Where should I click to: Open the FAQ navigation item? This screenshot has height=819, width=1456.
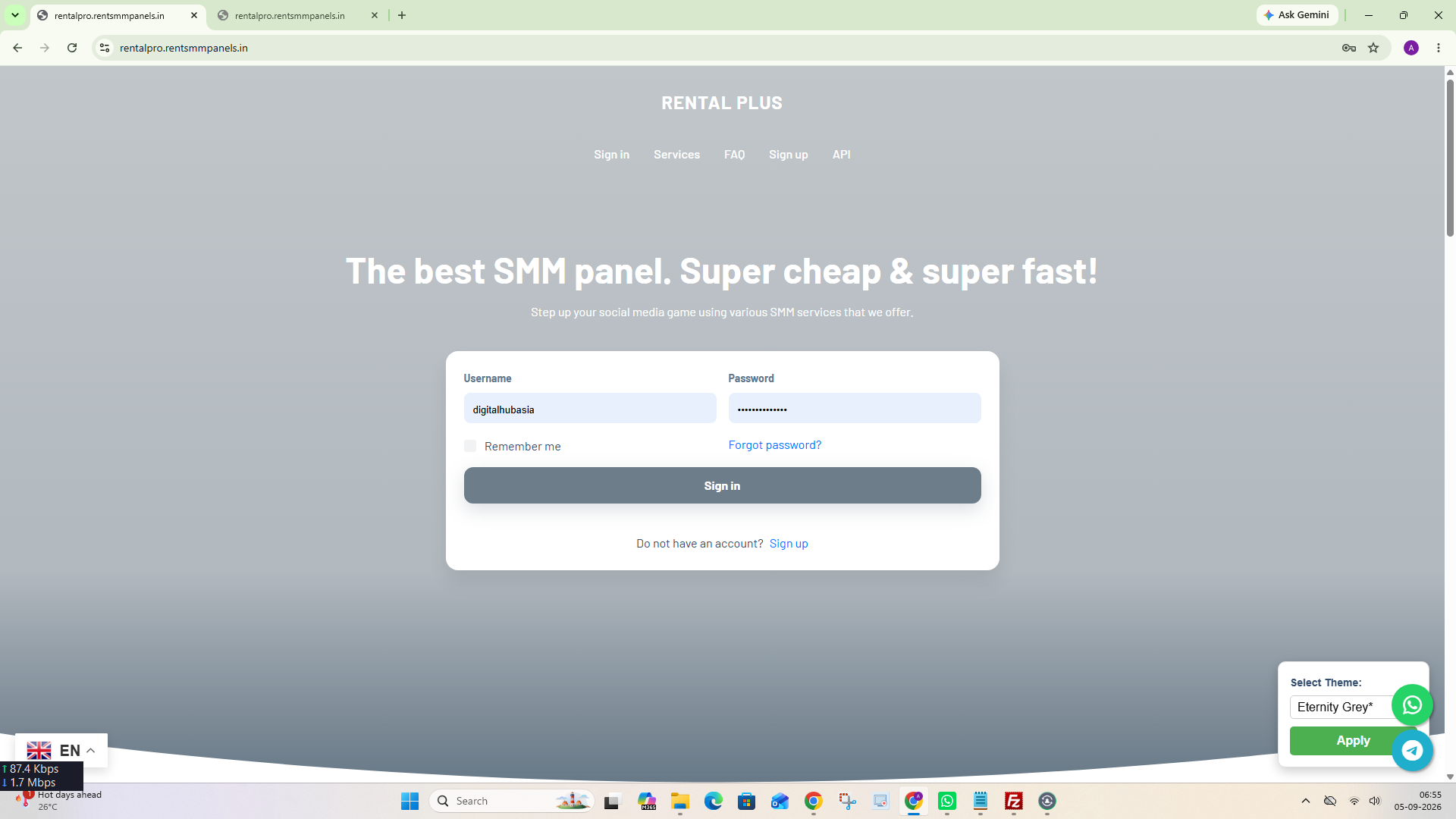pos(734,155)
